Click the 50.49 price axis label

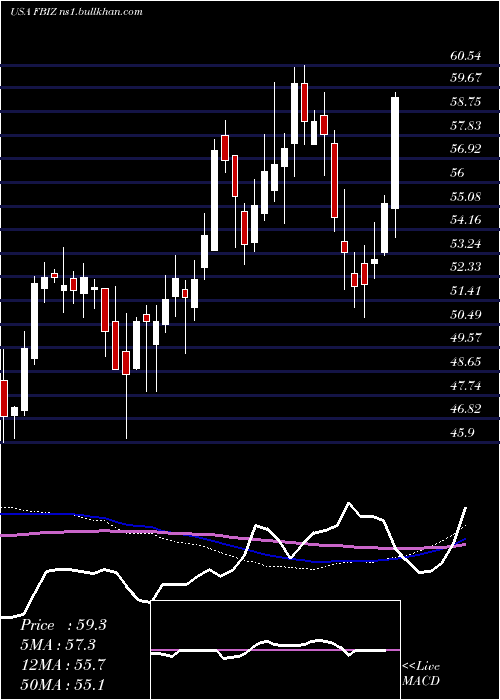coord(466,315)
